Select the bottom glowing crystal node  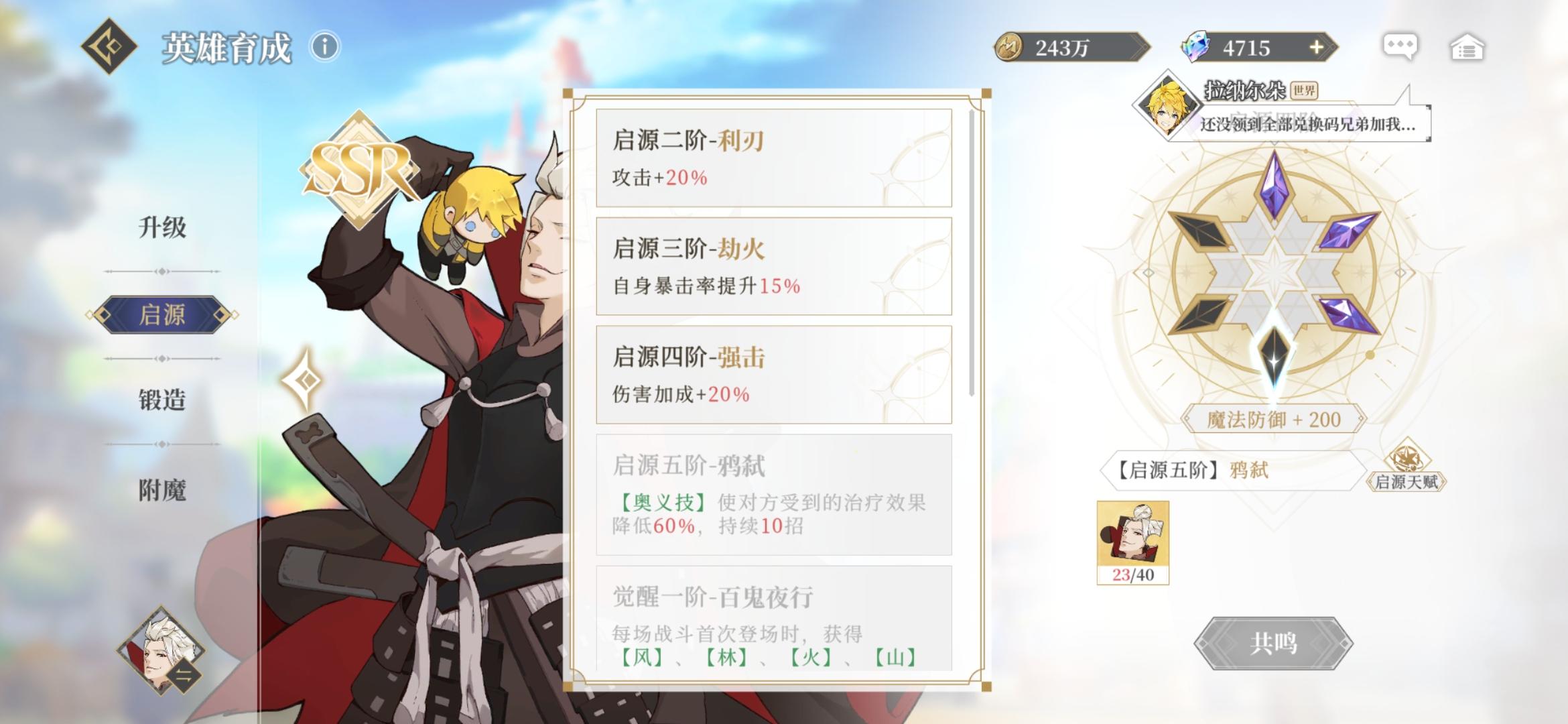coord(1273,357)
